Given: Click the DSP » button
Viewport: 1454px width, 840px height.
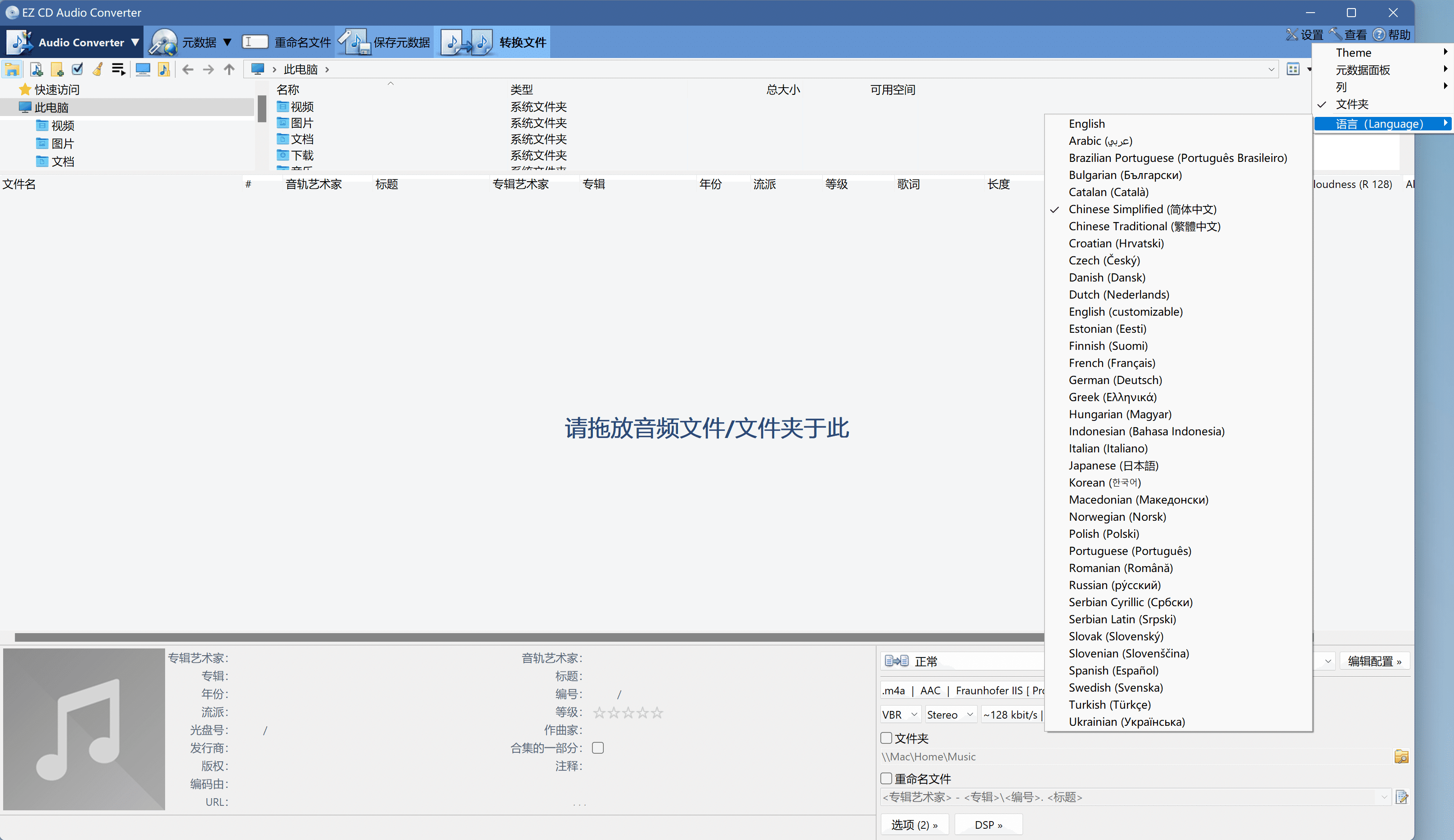Looking at the screenshot, I should 988,824.
